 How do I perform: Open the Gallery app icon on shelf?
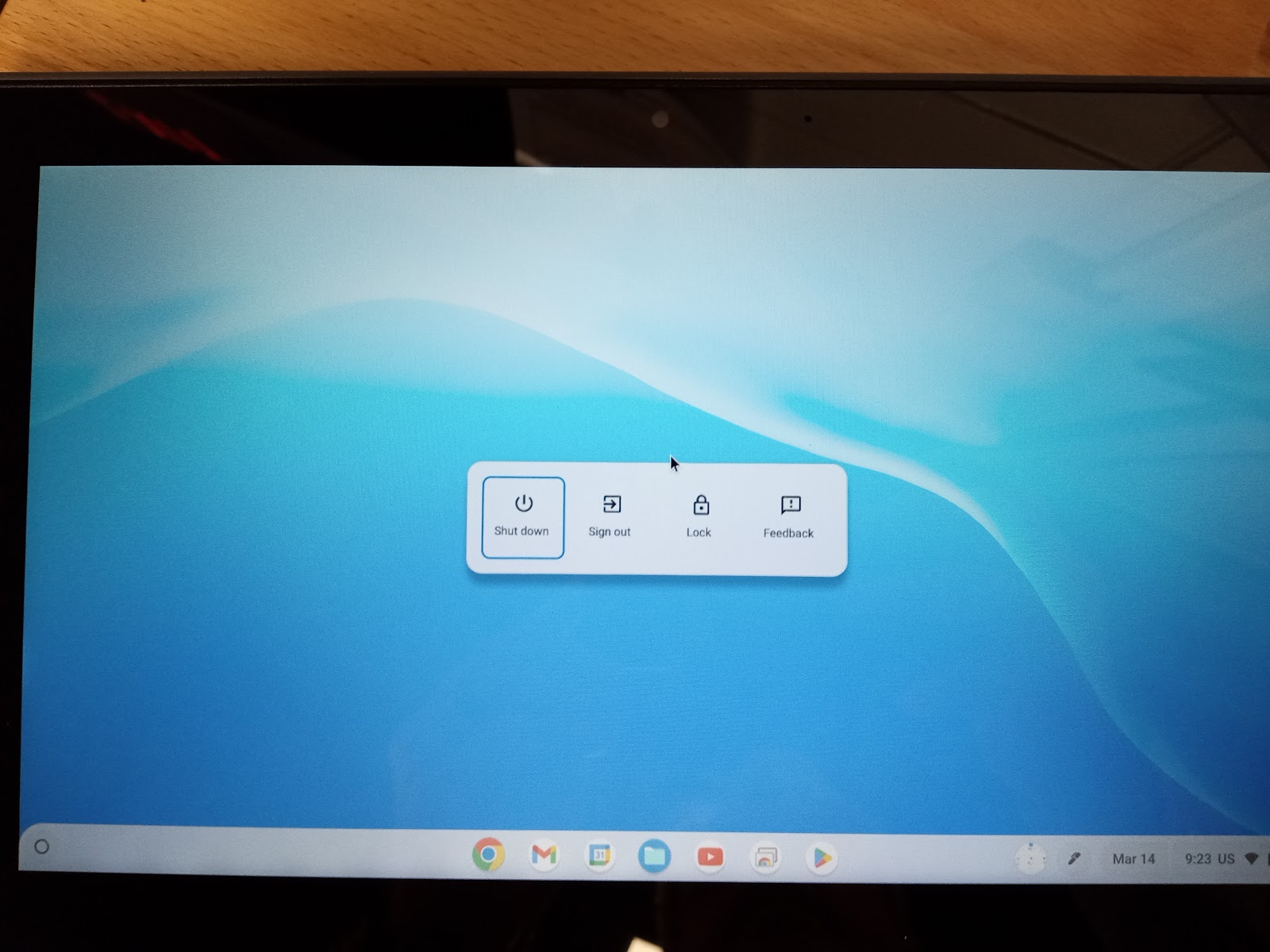click(x=766, y=858)
